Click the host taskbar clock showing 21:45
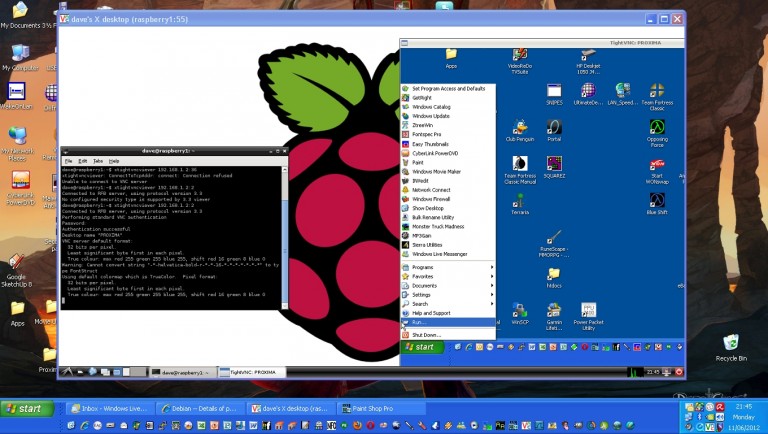Image resolution: width=768 pixels, height=434 pixels. [x=743, y=407]
